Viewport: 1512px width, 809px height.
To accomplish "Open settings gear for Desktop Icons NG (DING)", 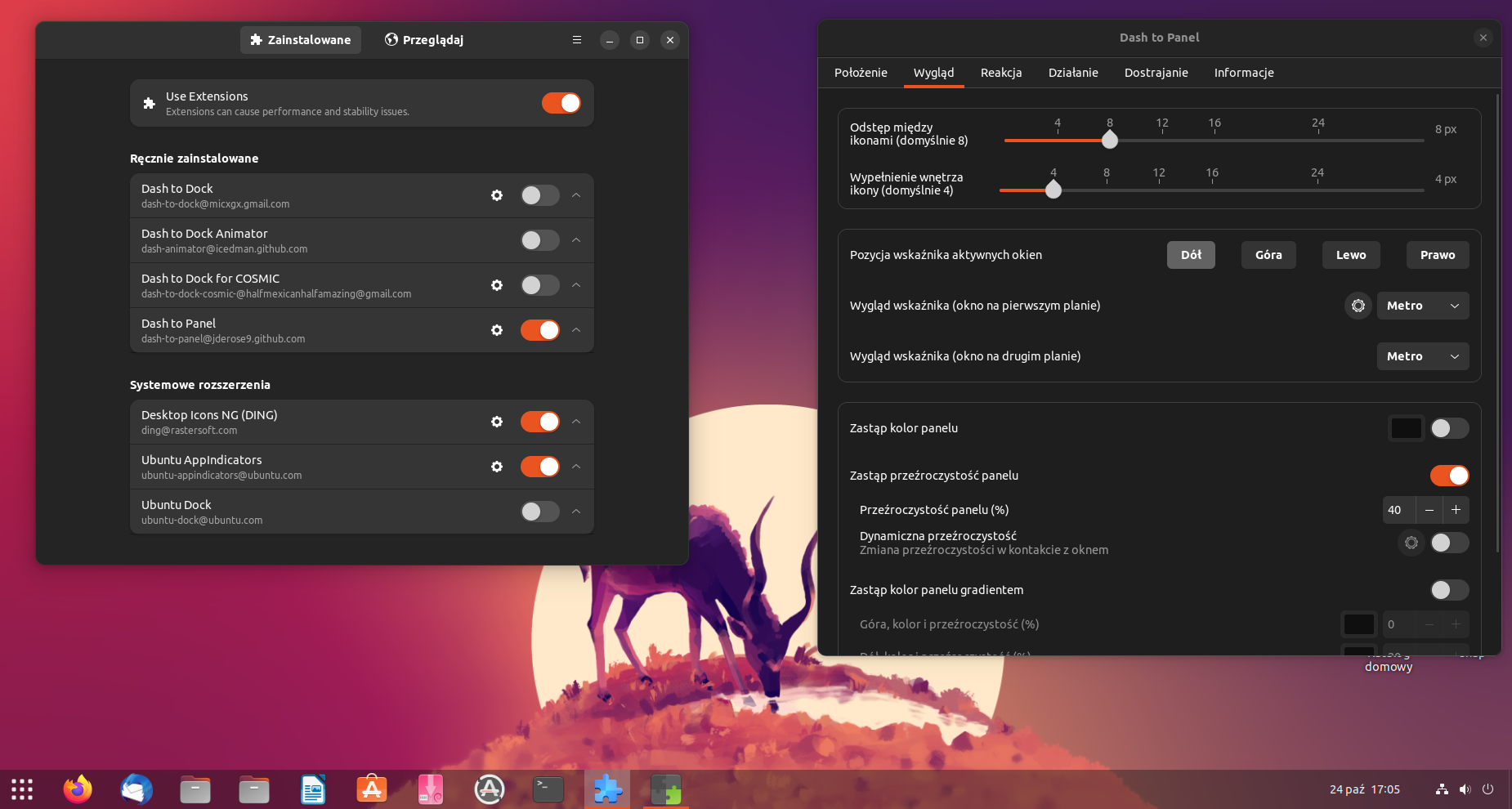I will [497, 422].
